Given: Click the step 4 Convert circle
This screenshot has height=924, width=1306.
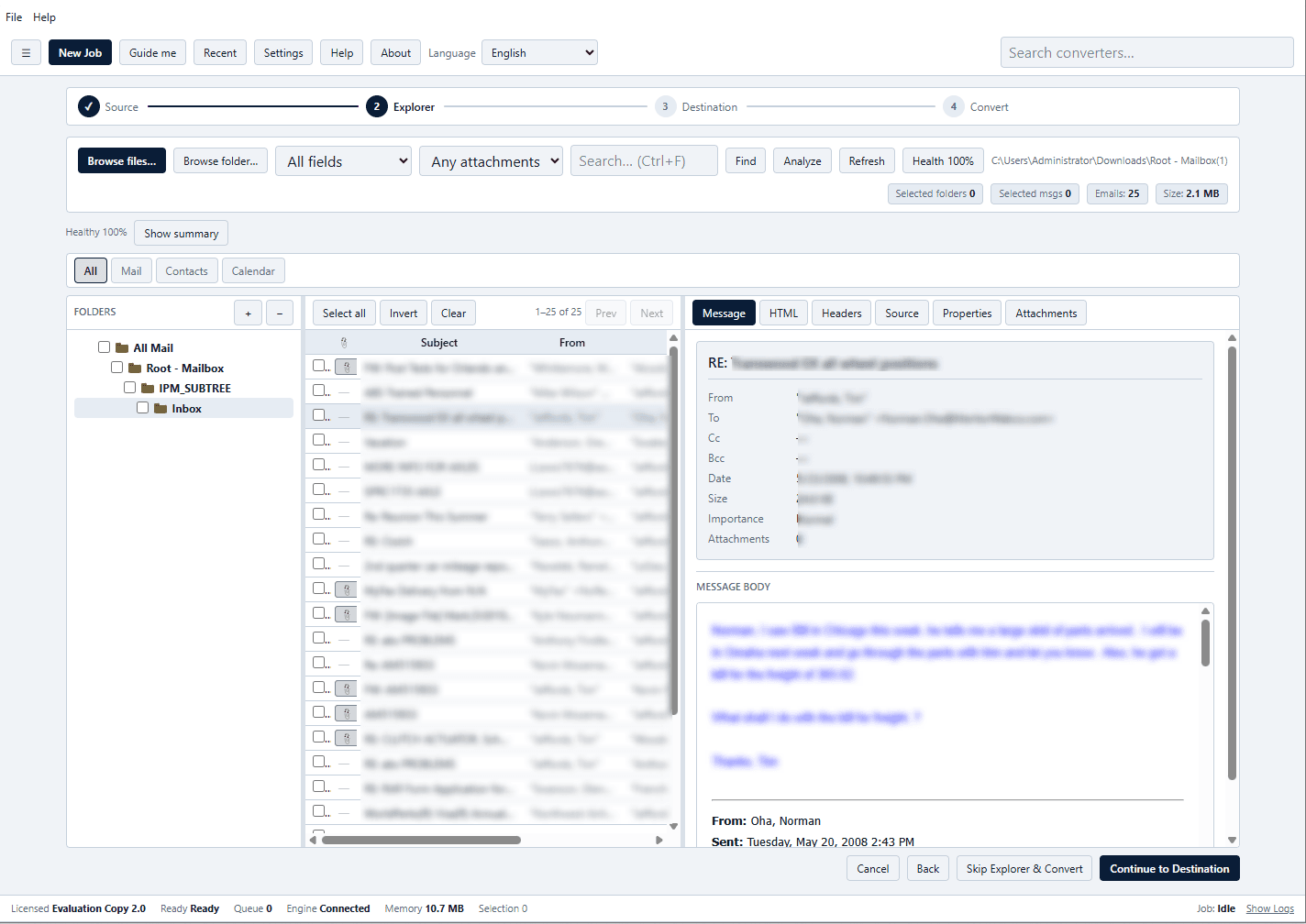Looking at the screenshot, I should (x=954, y=107).
